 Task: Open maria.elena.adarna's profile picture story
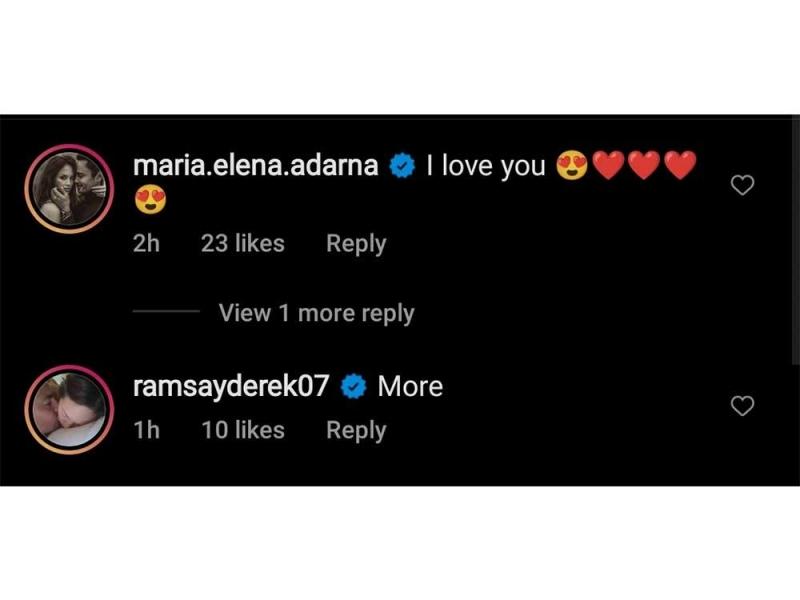tap(69, 189)
